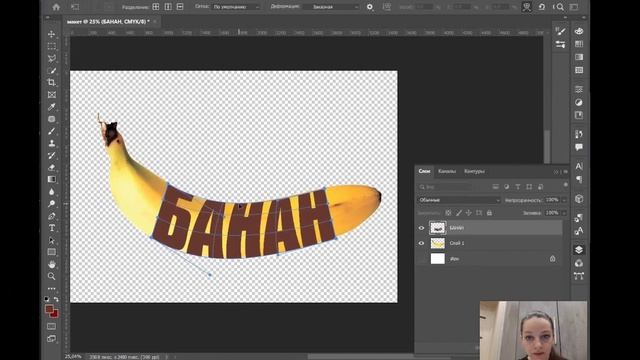Filter layers by type (T) icon
This screenshot has width=640, height=360.
click(x=518, y=187)
